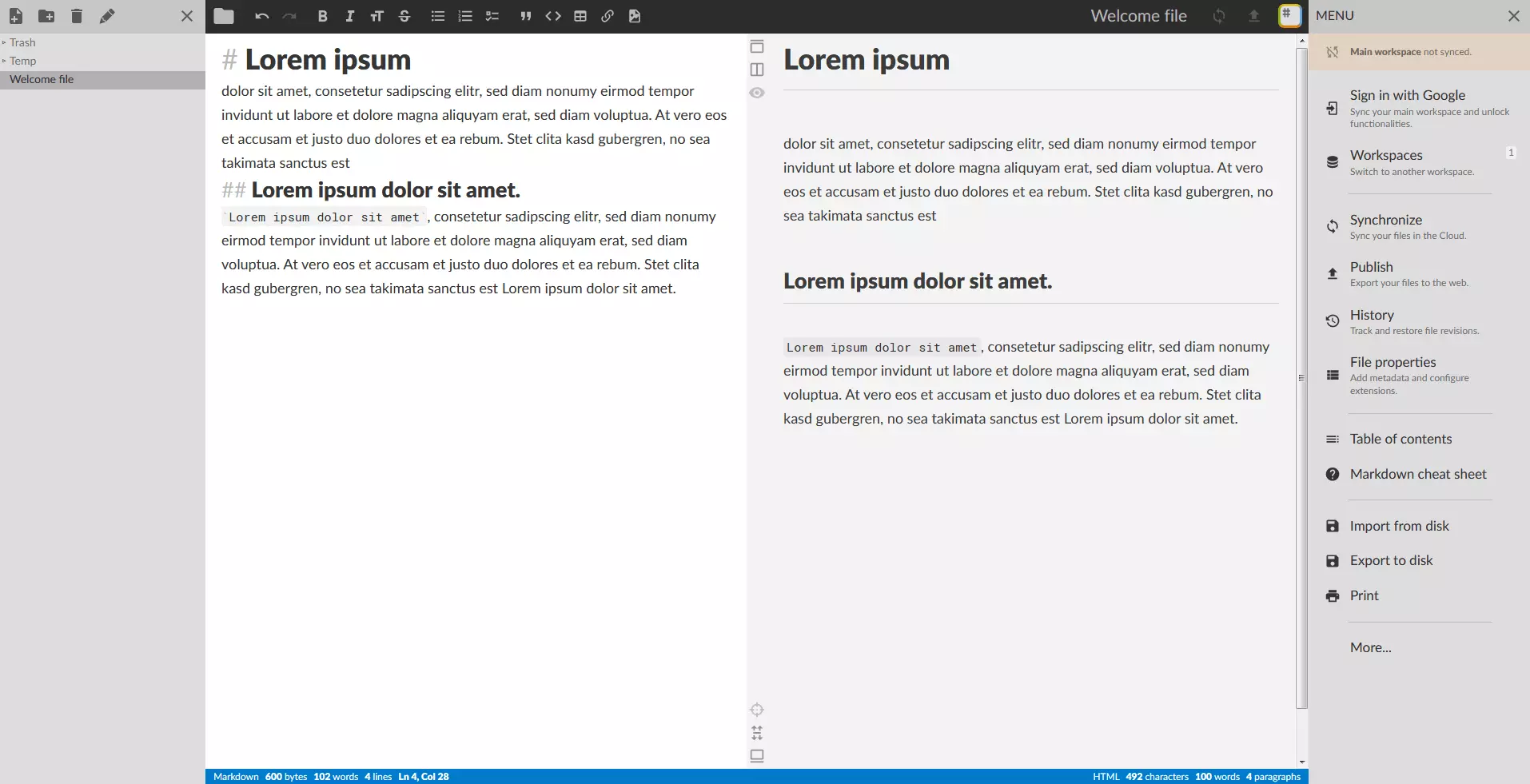Insert a code block
The height and width of the screenshot is (784, 1530).
[x=553, y=16]
